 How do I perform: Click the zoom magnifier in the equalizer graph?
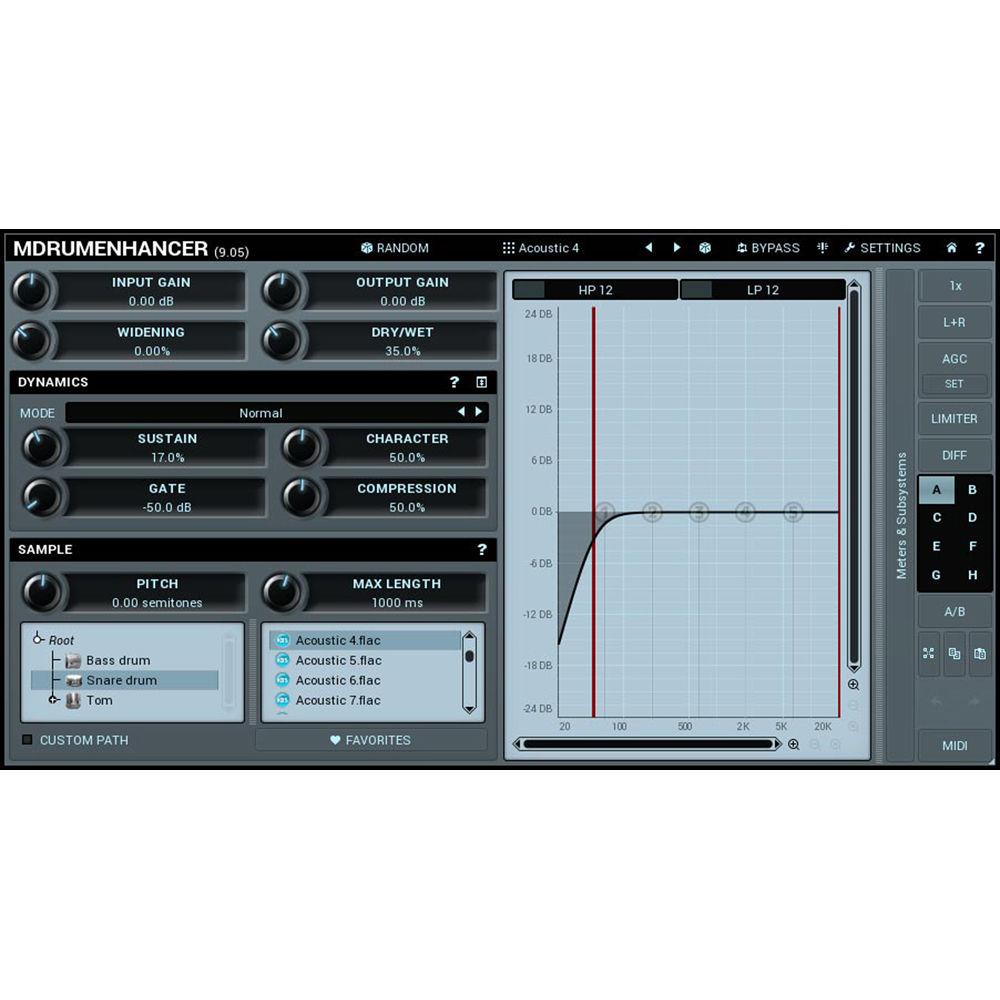click(x=853, y=685)
